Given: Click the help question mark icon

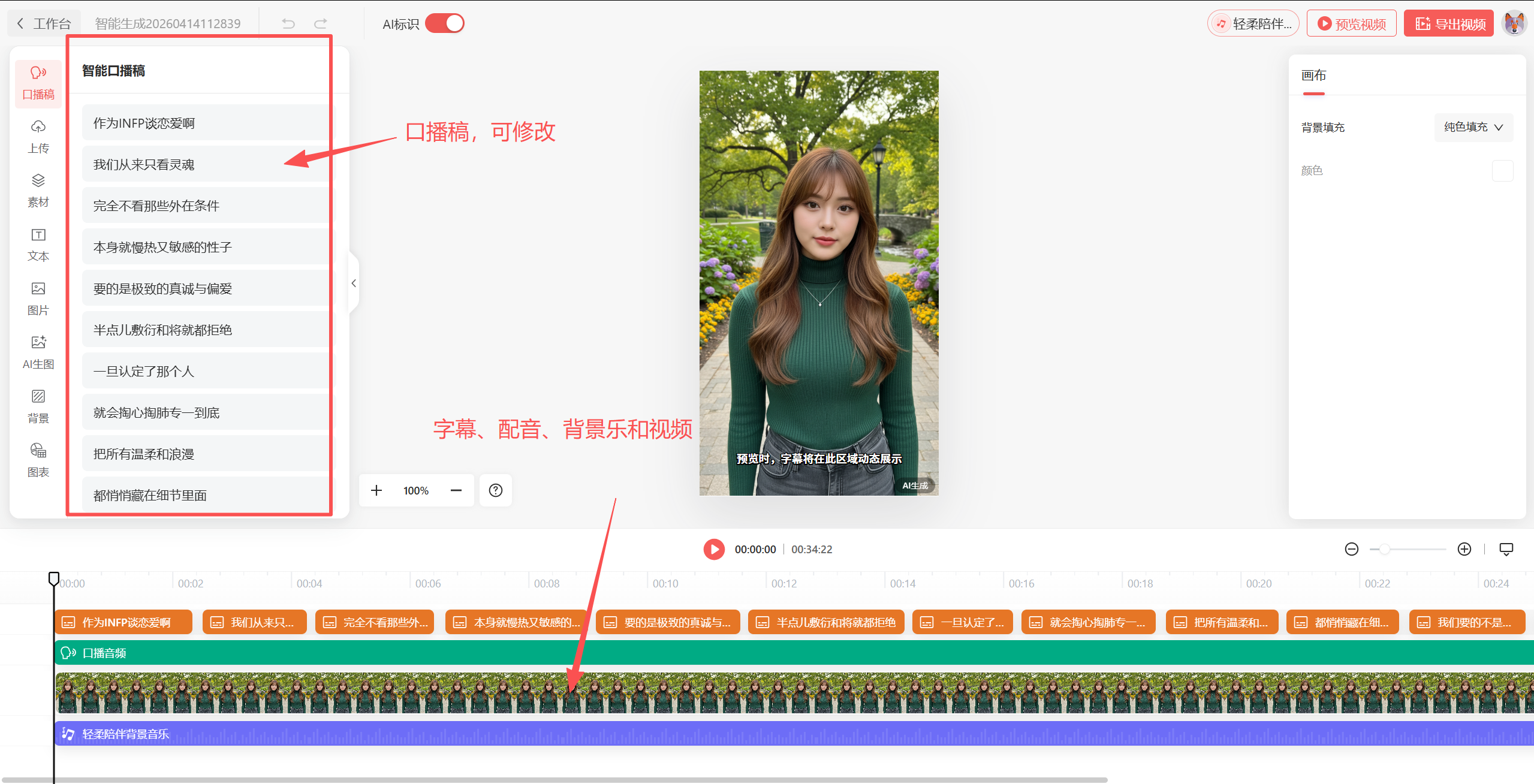Looking at the screenshot, I should (x=495, y=490).
